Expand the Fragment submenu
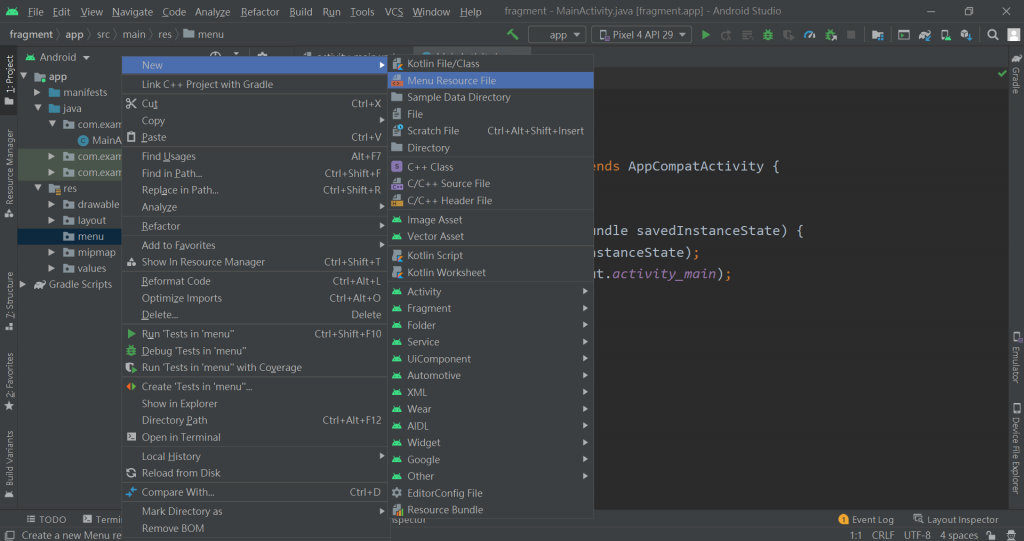 490,308
